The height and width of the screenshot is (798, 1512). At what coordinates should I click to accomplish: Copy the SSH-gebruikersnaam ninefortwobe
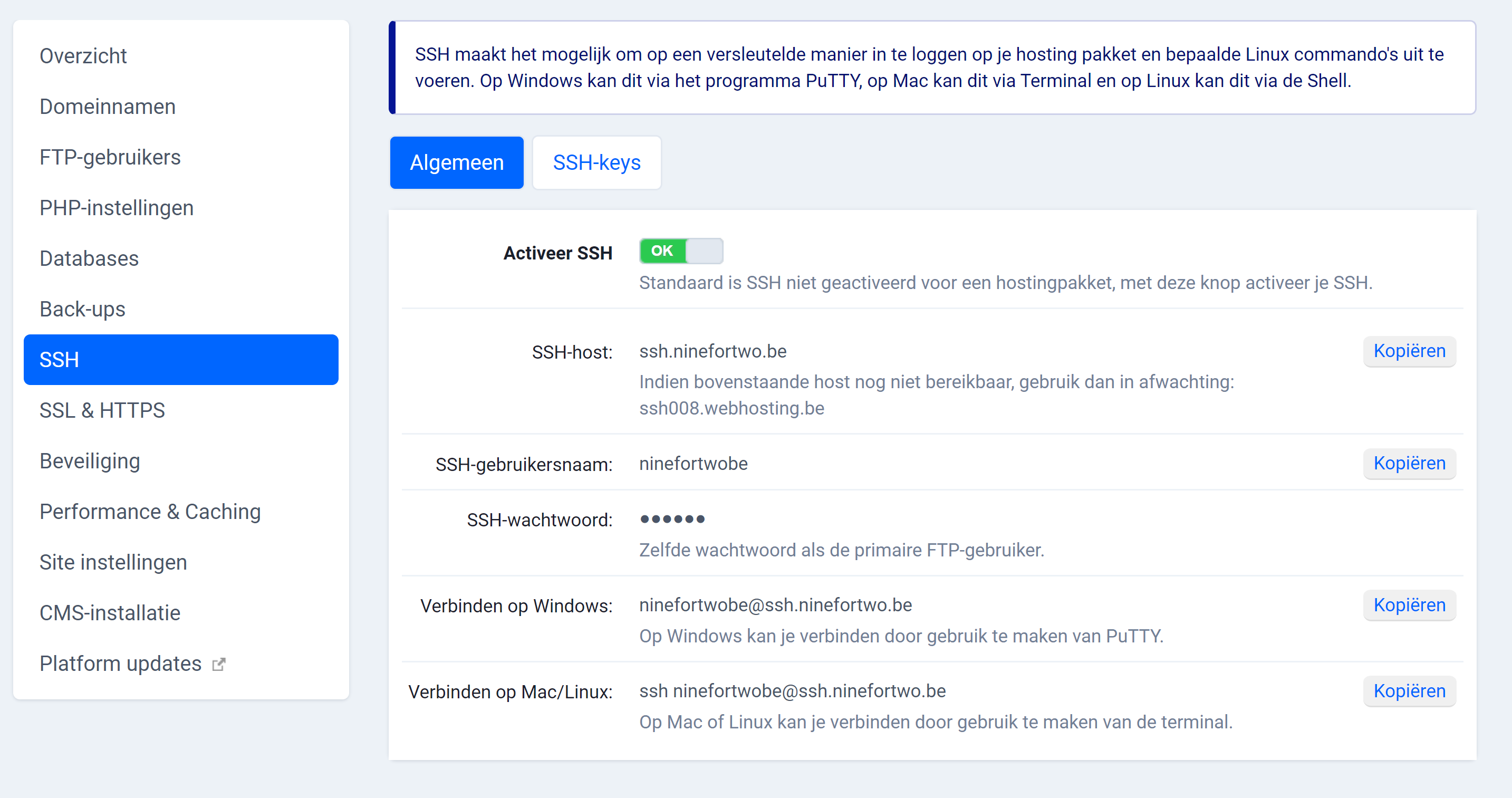(1409, 463)
